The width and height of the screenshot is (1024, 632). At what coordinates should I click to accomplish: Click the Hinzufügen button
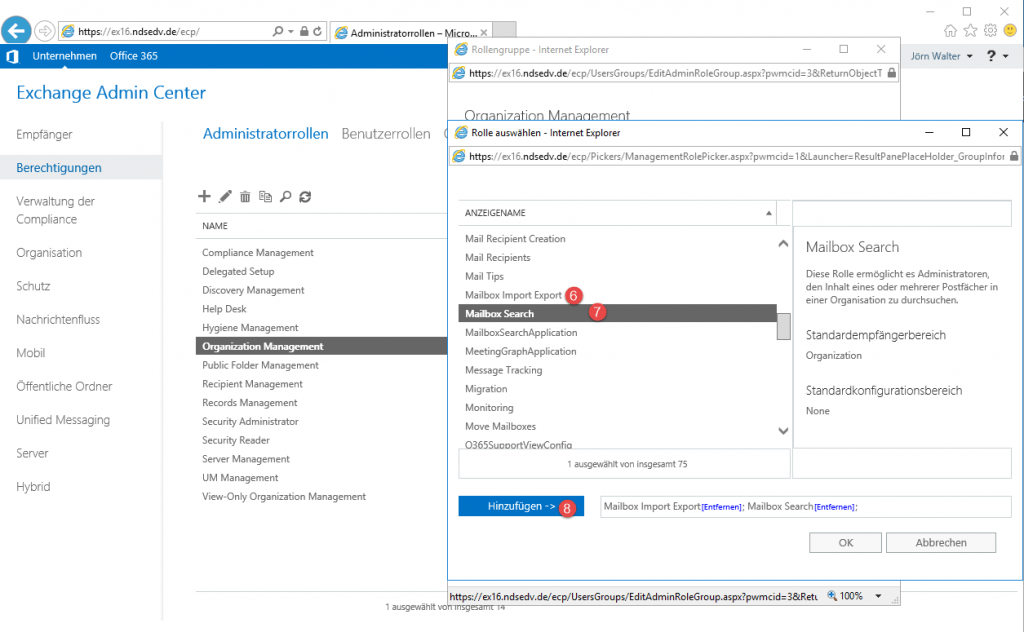coord(521,507)
